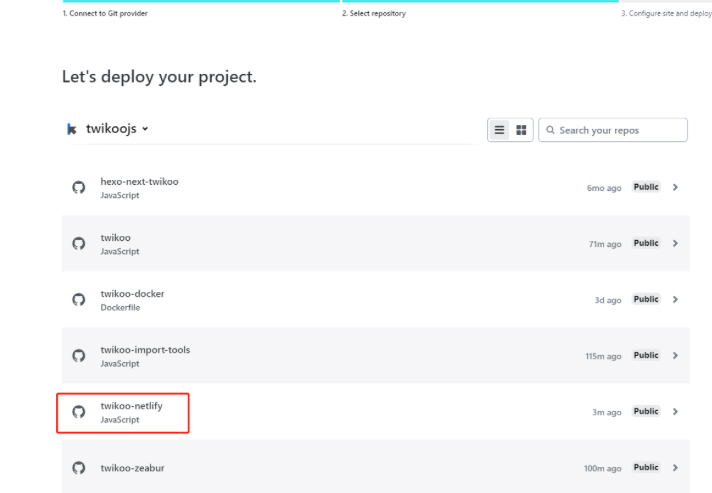Click GitHub icon beside twikoo repository
The height and width of the screenshot is (493, 712).
[79, 244]
